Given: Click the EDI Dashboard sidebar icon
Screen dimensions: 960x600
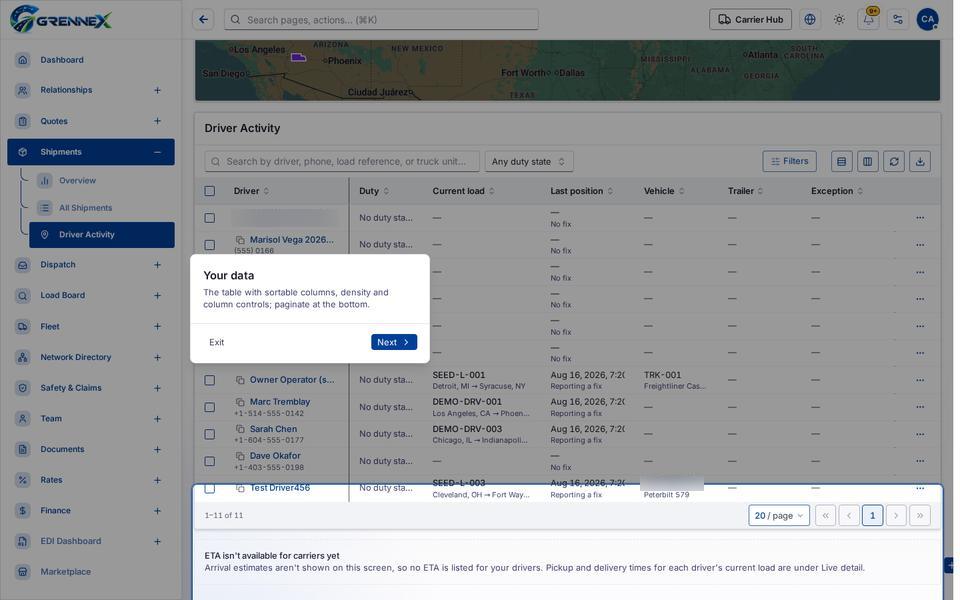Looking at the screenshot, I should [23, 541].
